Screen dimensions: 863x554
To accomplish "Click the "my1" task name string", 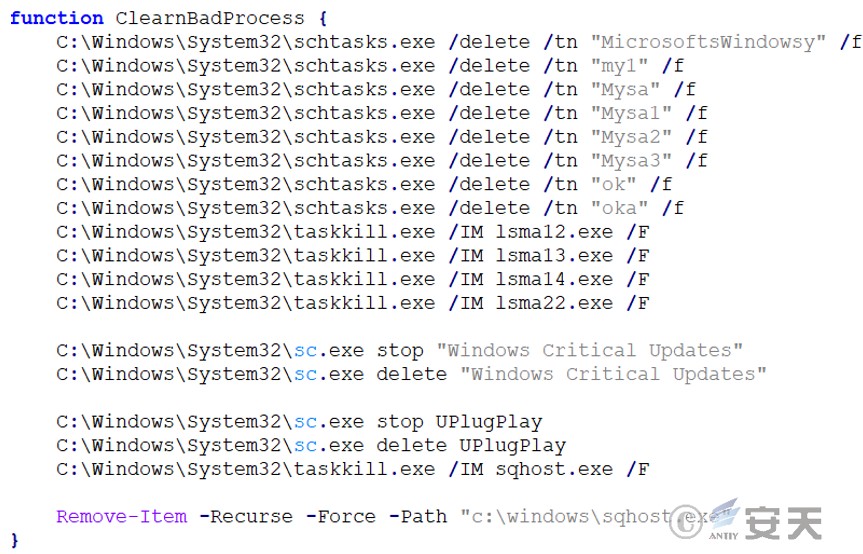I will point(619,65).
